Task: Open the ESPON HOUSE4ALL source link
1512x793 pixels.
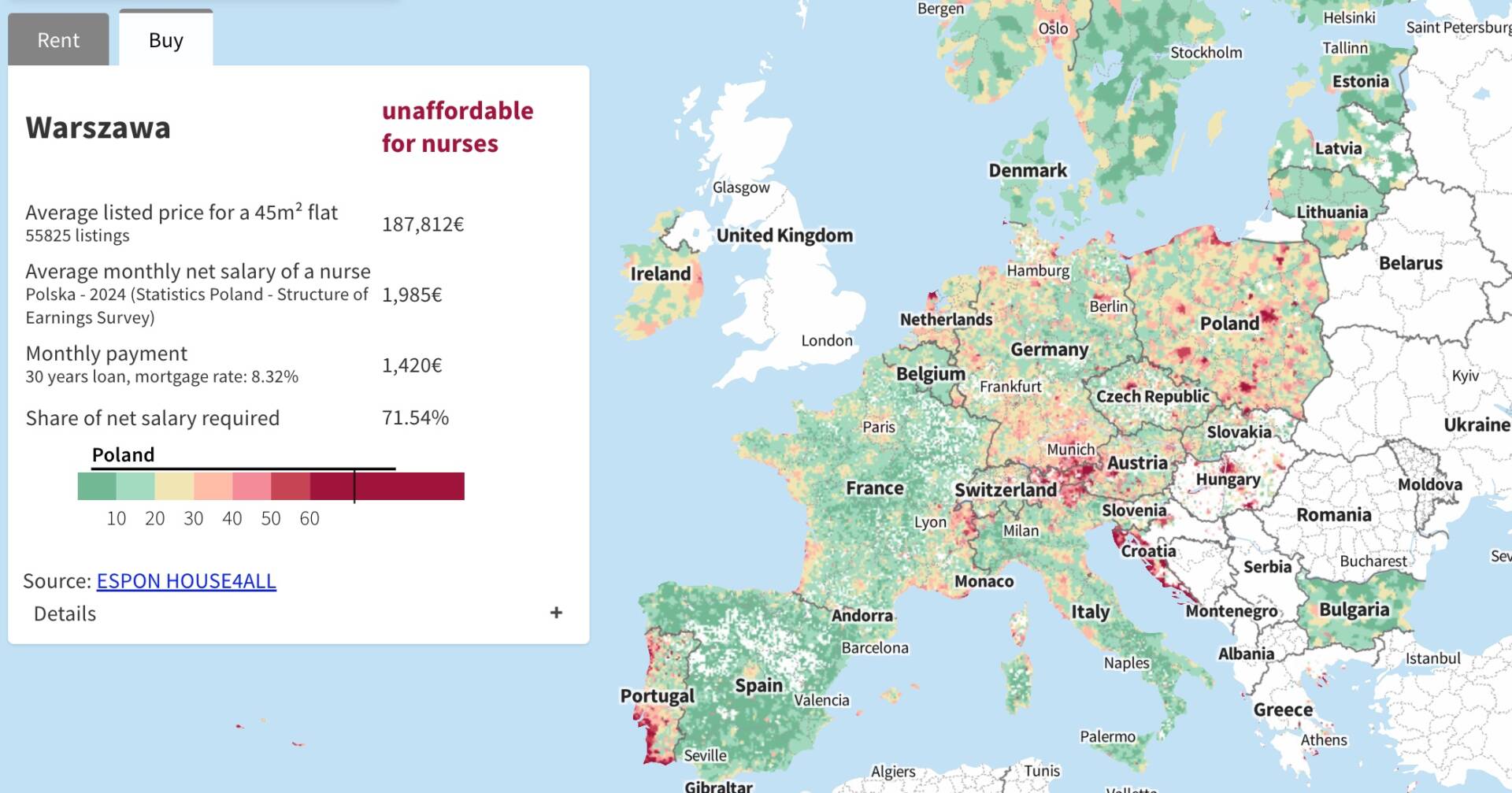Action: pyautogui.click(x=186, y=581)
